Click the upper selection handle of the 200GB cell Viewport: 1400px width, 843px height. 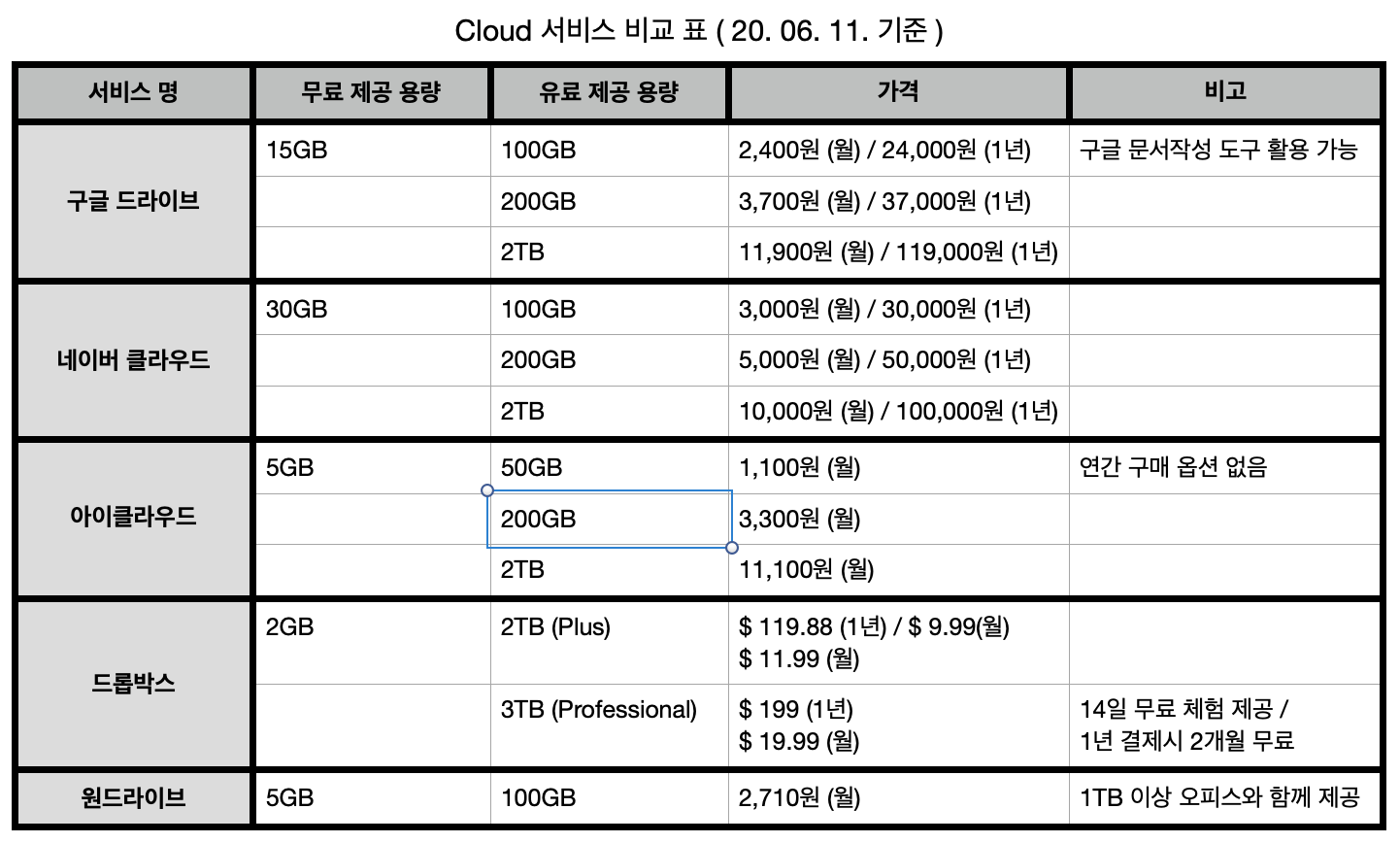tap(487, 490)
